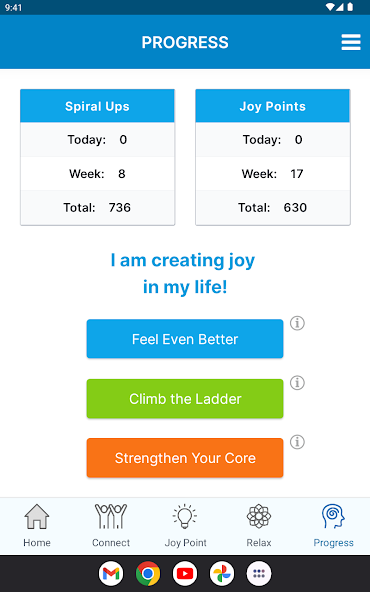The width and height of the screenshot is (370, 592).
Task: Select the Joy Point lightbulb icon
Action: click(x=185, y=516)
